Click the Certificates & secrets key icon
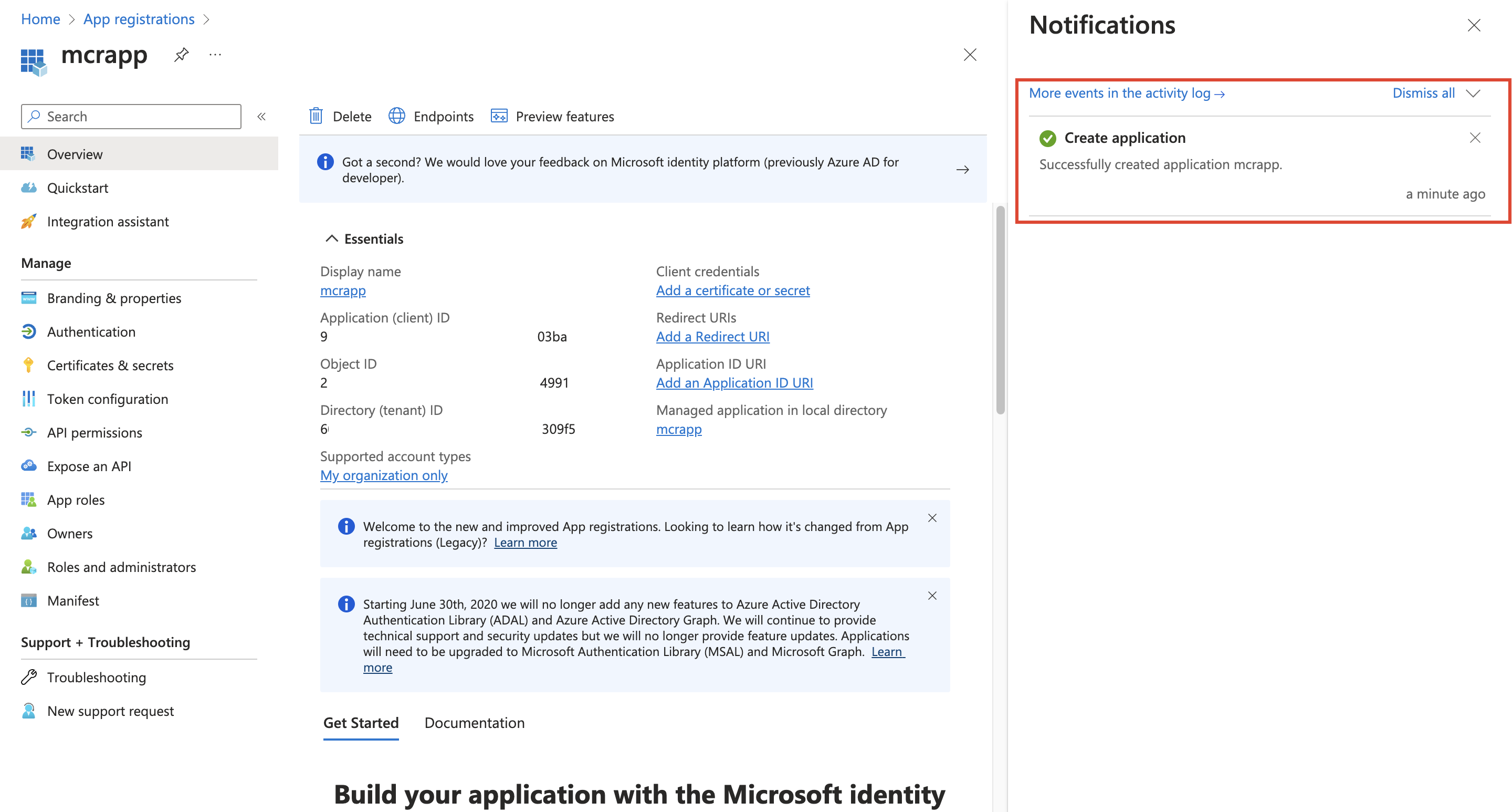This screenshot has width=1512, height=812. (28, 365)
